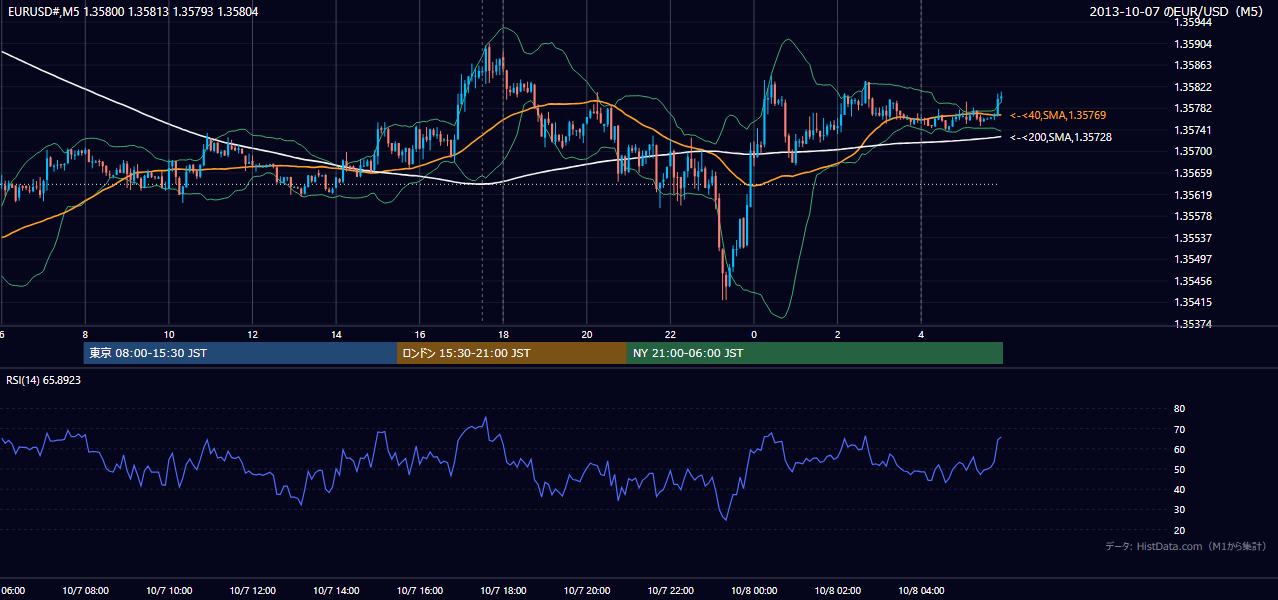Click the 2013-10-07 EUR/USD (M5) chart title
The height and width of the screenshot is (600, 1278).
(1176, 11)
